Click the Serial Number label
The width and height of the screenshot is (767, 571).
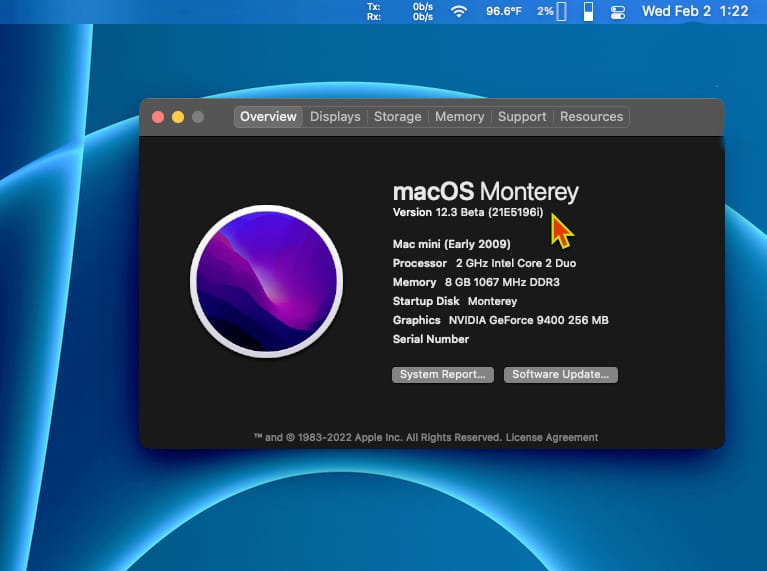431,340
